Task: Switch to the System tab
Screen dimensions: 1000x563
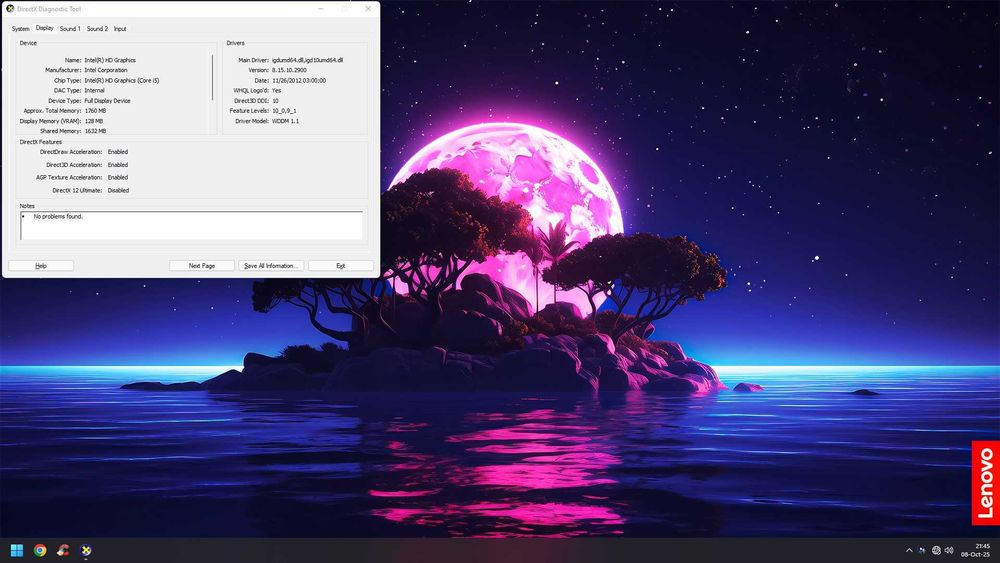Action: [20, 29]
